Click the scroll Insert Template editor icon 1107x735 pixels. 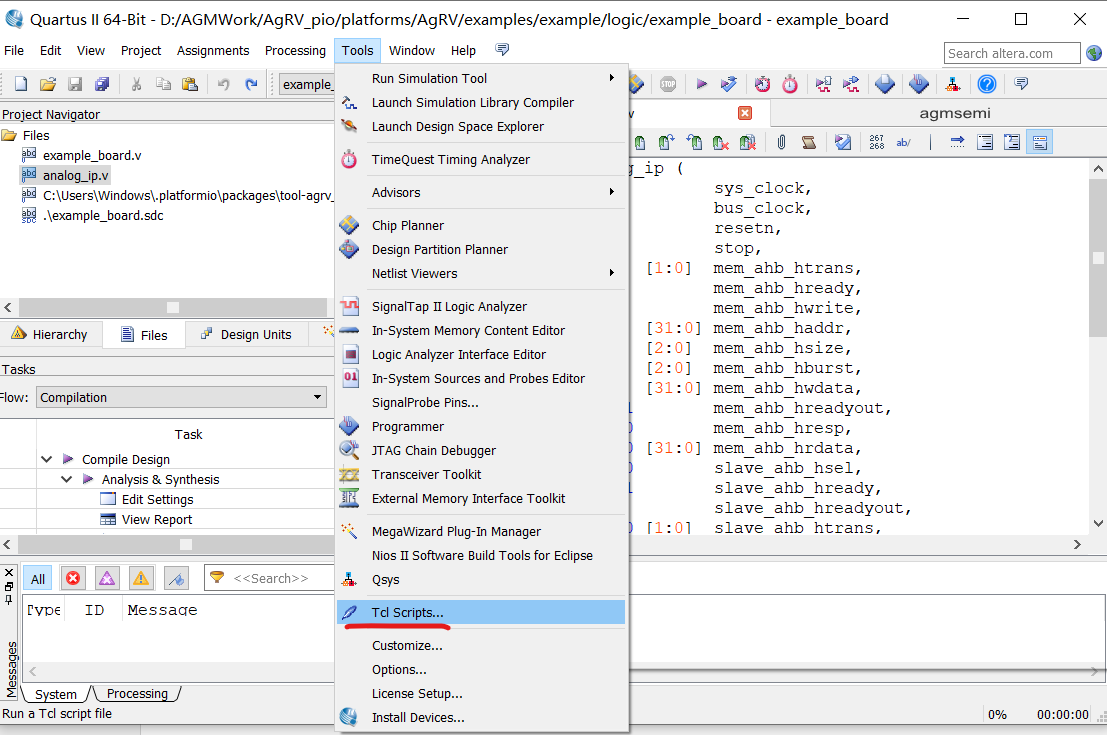point(809,142)
